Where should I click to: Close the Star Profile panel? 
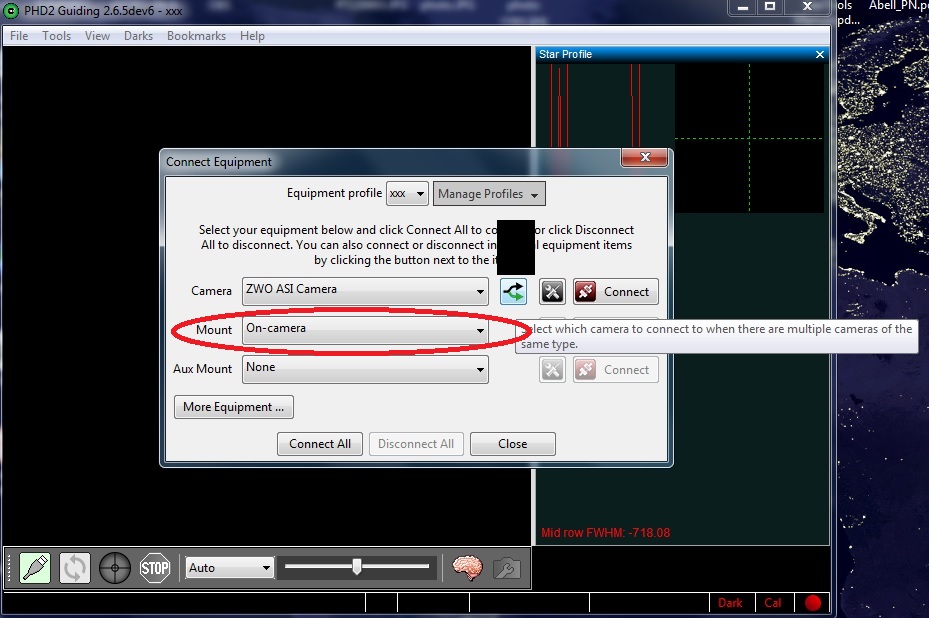click(x=820, y=54)
